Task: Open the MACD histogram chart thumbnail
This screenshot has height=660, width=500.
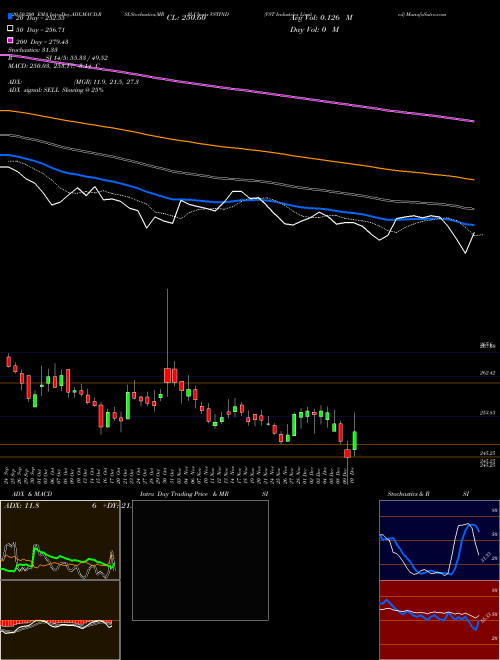Action: (60, 620)
